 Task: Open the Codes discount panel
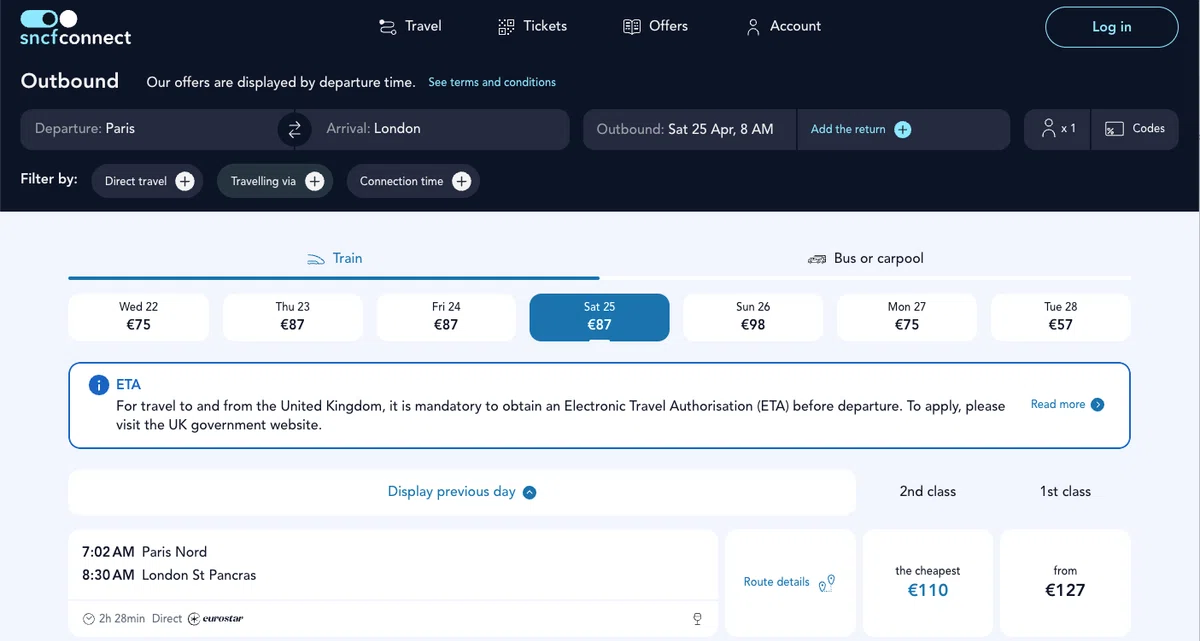click(1135, 129)
